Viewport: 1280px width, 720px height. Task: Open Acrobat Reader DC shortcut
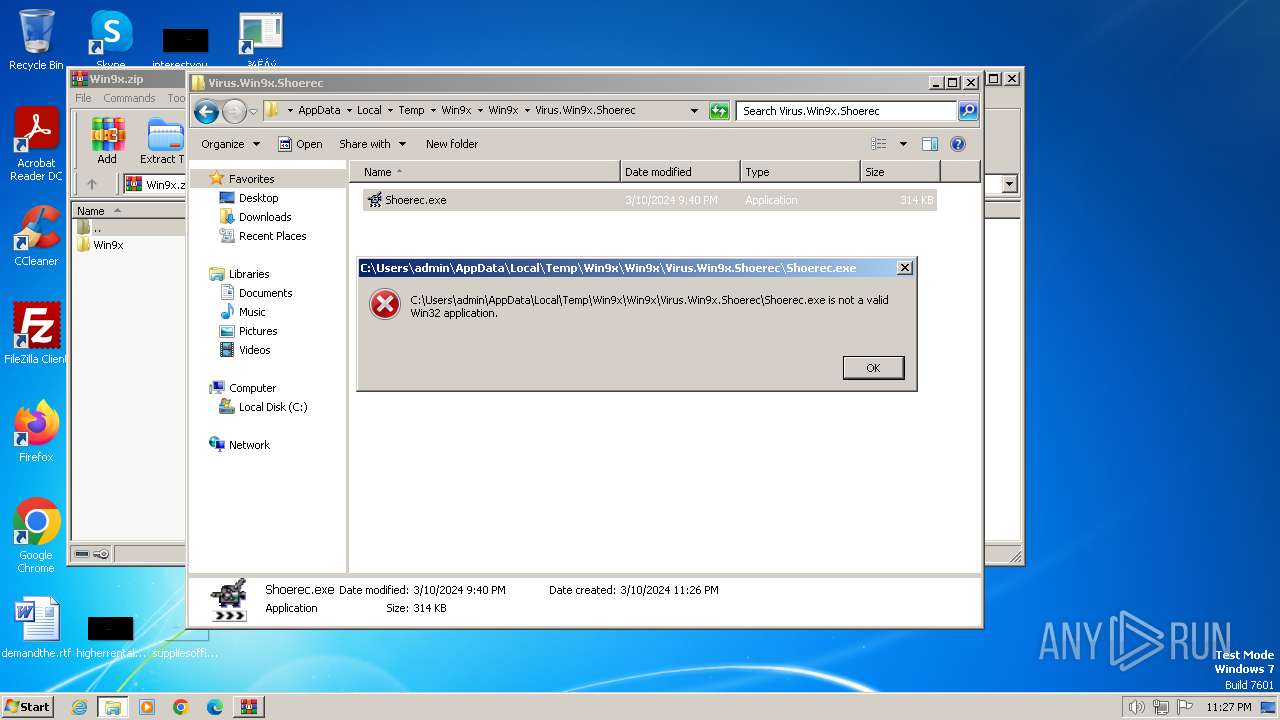(x=36, y=146)
